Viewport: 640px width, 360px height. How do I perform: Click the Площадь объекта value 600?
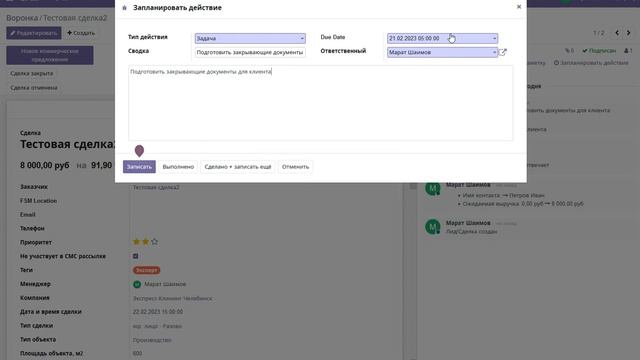(x=138, y=353)
